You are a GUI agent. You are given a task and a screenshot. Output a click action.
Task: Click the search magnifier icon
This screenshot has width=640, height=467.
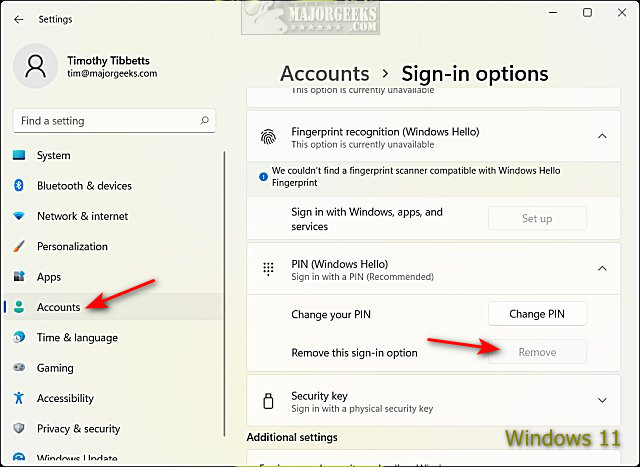pyautogui.click(x=204, y=120)
